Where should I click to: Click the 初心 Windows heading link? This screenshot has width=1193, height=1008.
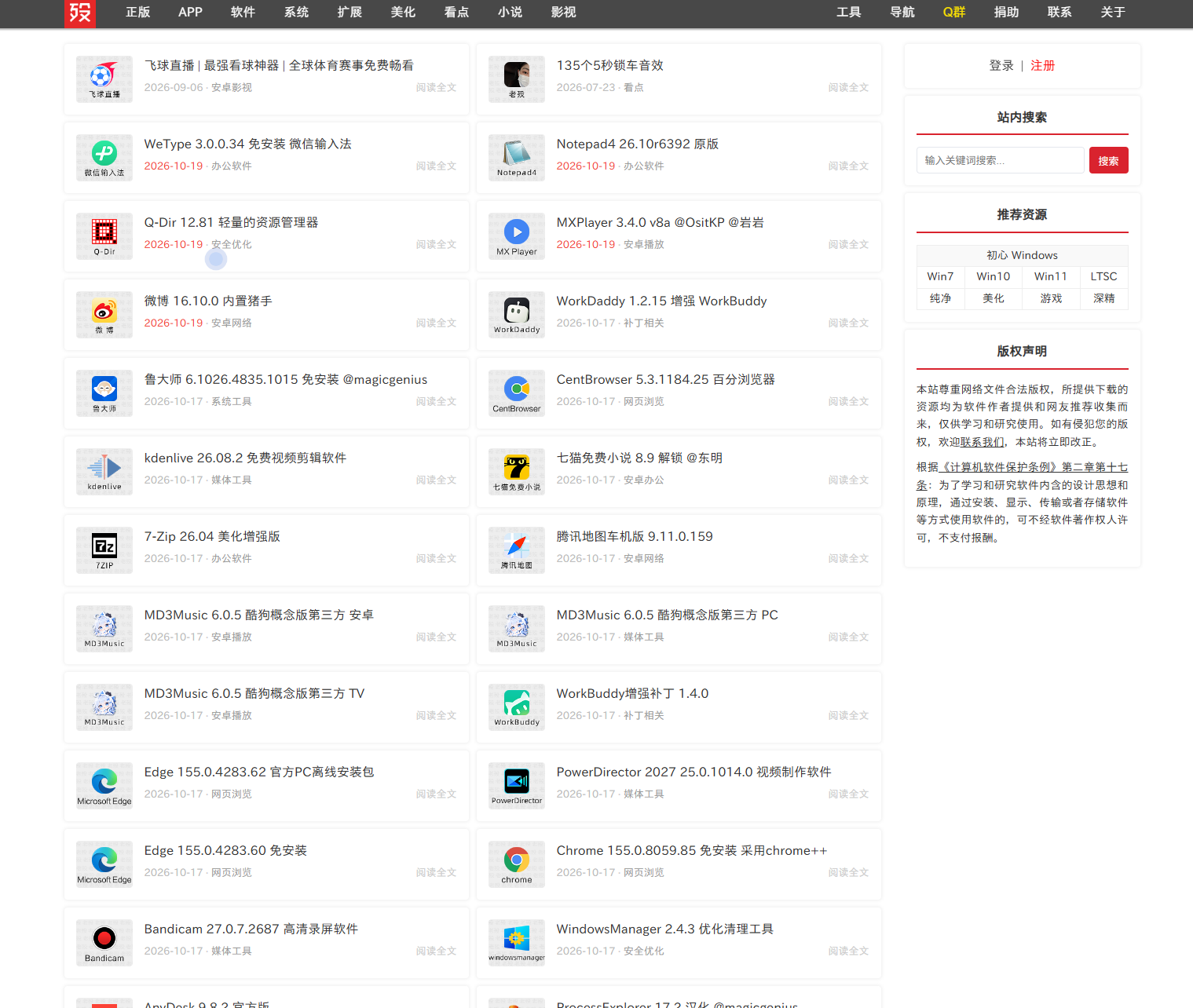(1023, 255)
